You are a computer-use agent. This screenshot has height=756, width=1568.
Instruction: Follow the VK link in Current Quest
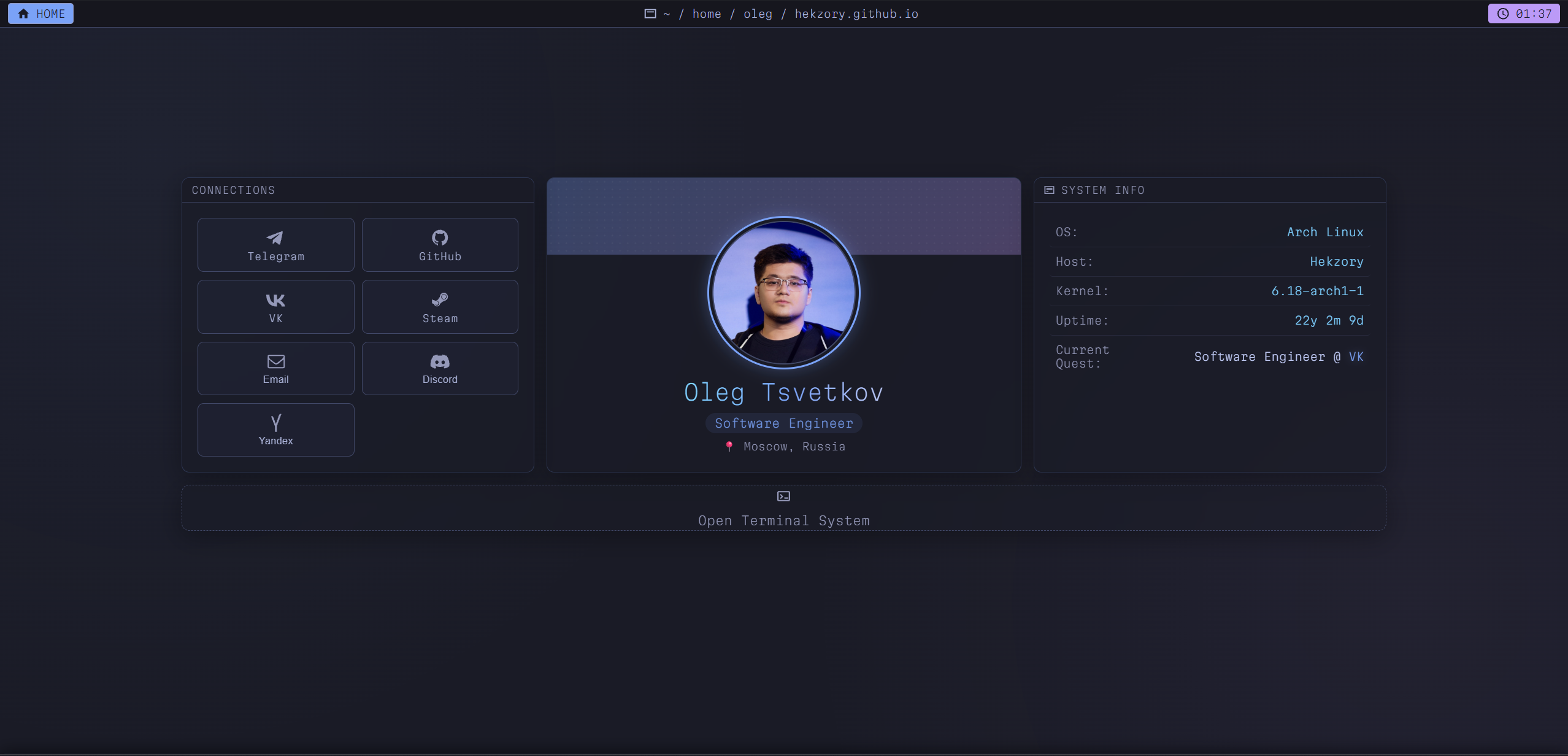pos(1356,357)
